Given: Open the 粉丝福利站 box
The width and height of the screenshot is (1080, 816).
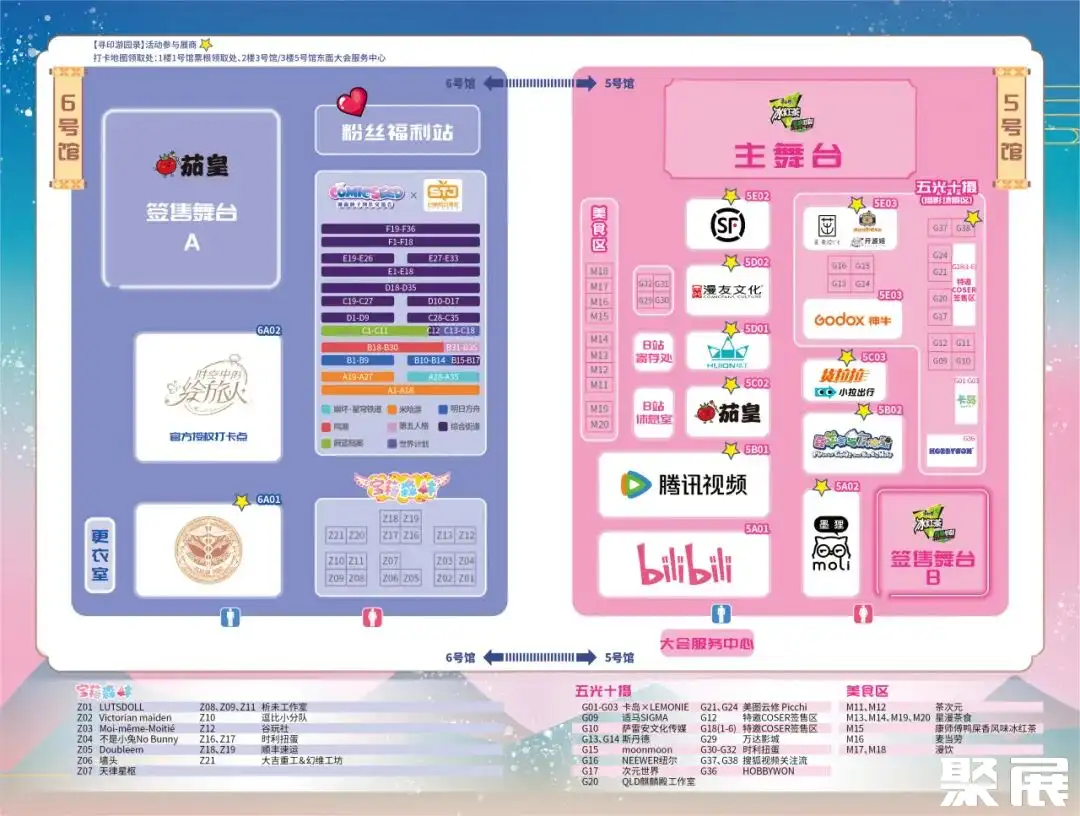Looking at the screenshot, I should pos(397,129).
